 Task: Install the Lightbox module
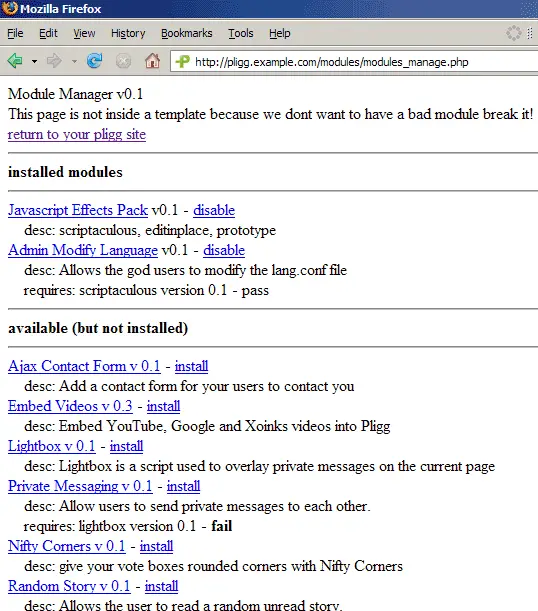(126, 446)
